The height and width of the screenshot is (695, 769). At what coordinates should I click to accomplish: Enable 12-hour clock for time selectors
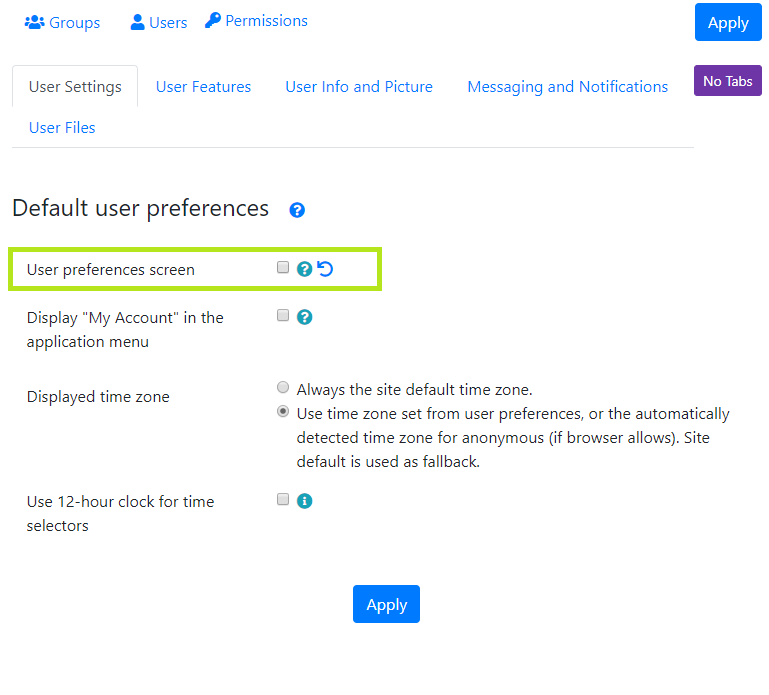283,499
